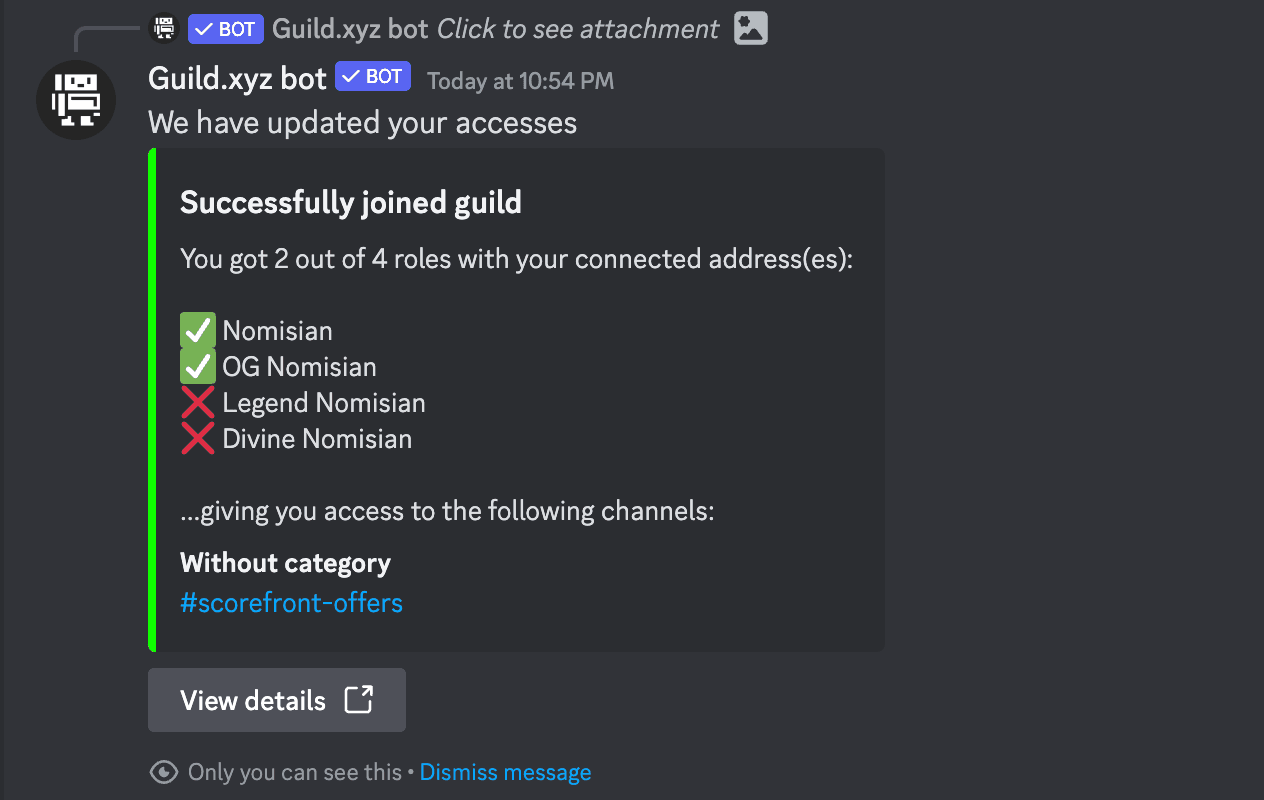Click the Without category header in the embed
This screenshot has height=800, width=1264.
(285, 562)
